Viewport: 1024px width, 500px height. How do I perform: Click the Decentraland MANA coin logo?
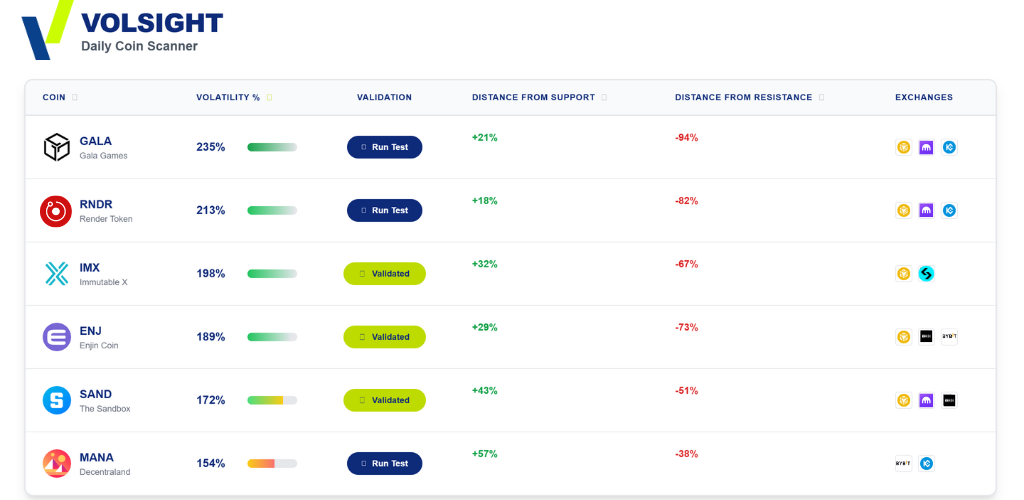pyautogui.click(x=56, y=463)
